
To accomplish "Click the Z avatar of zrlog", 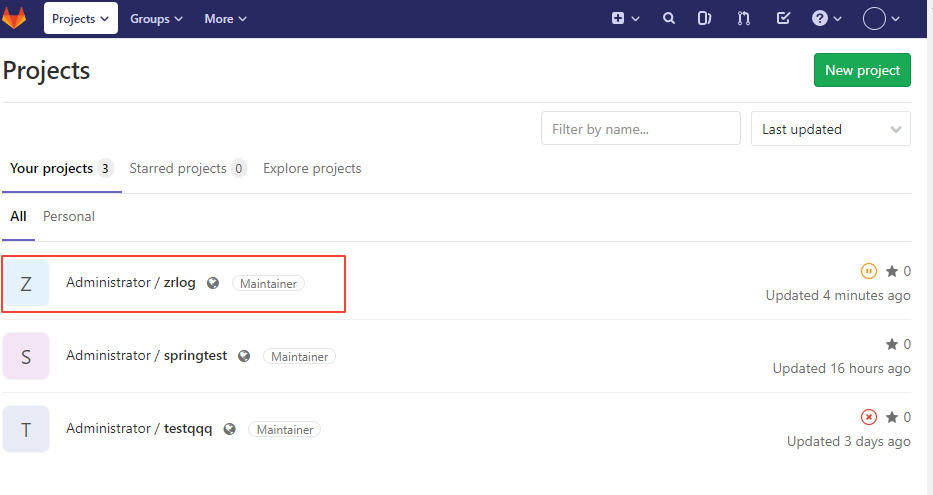I will (x=26, y=283).
